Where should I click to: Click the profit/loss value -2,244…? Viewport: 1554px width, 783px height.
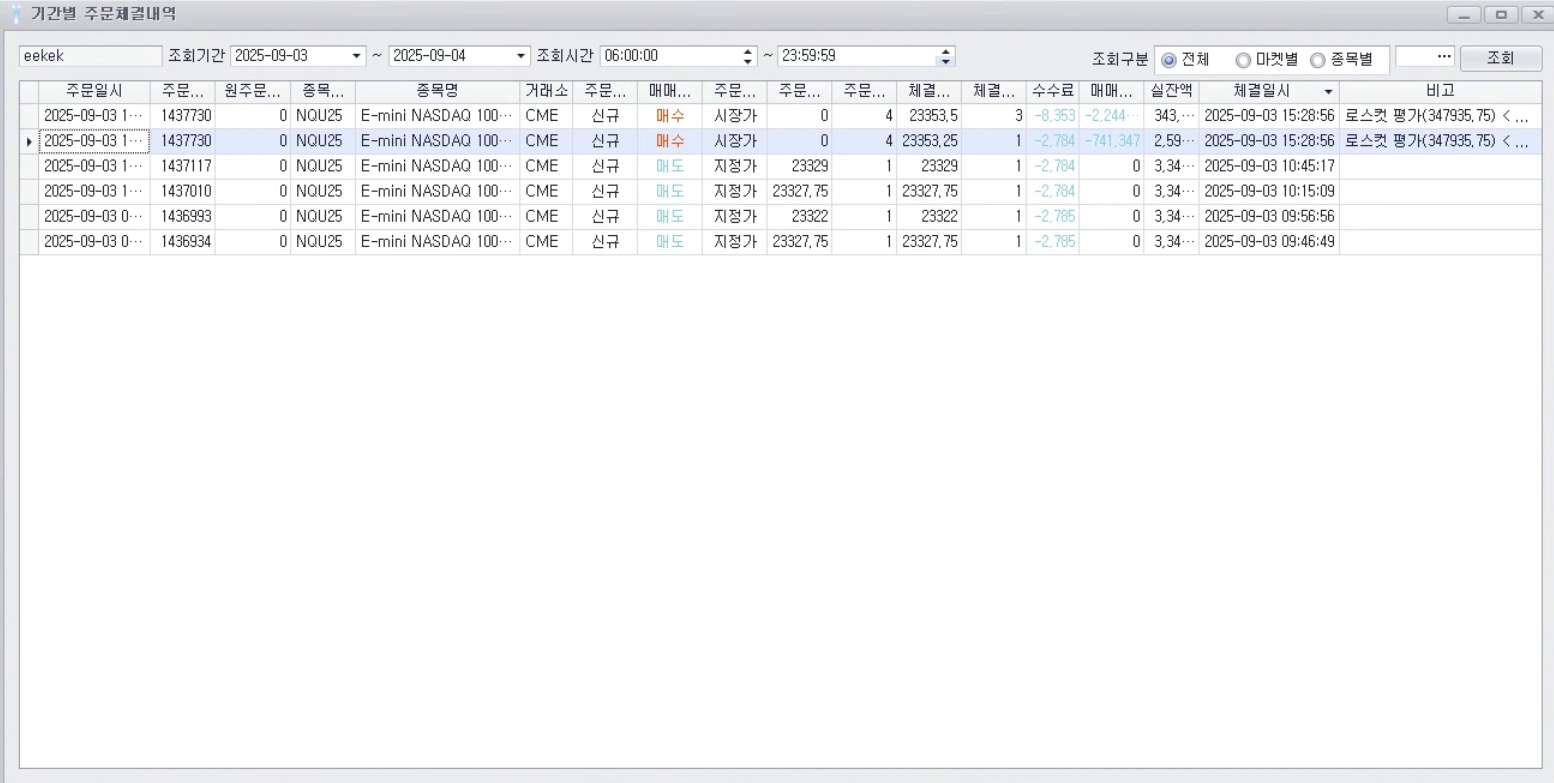tap(1111, 116)
